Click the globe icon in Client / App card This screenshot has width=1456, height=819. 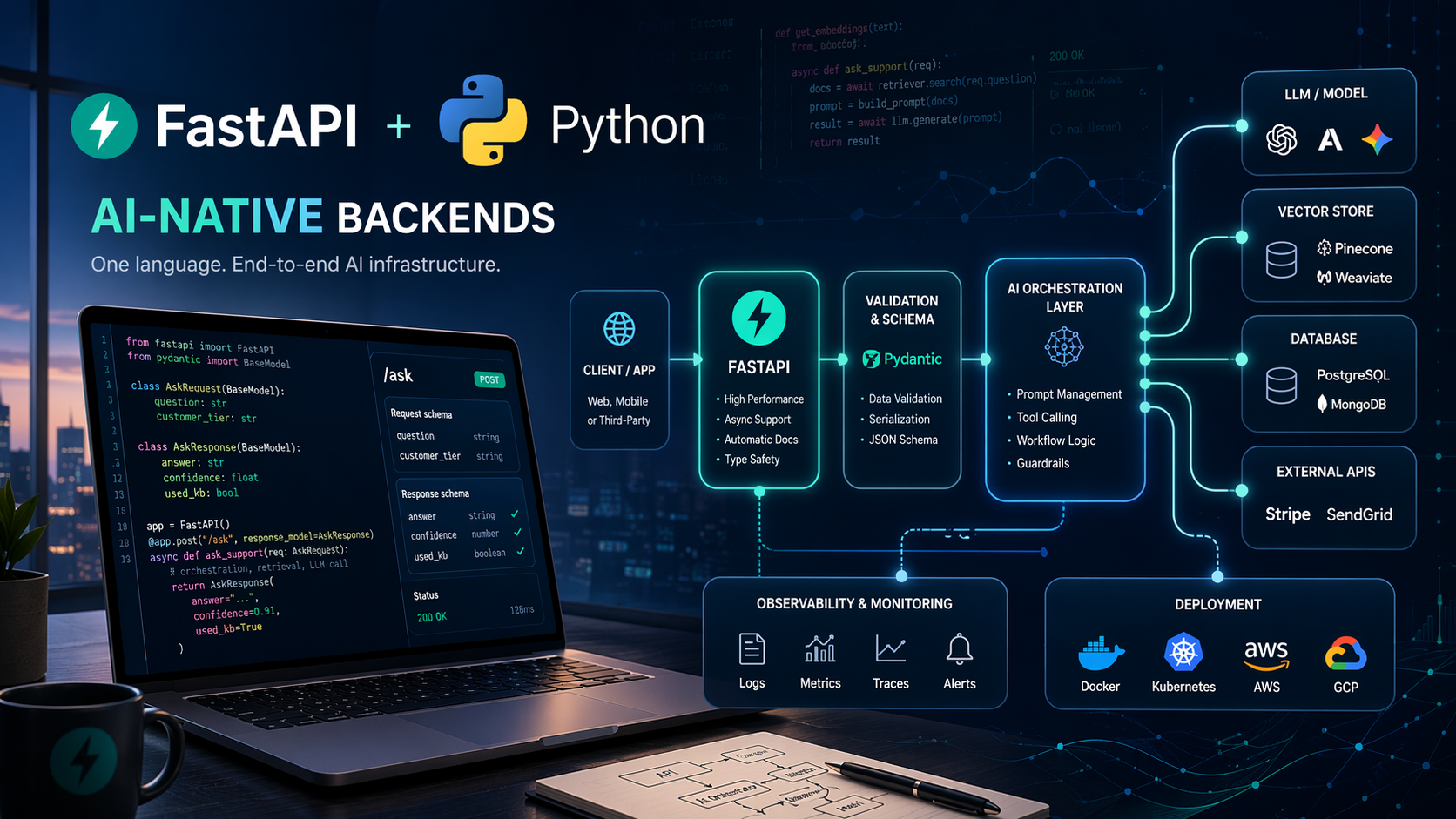(x=619, y=329)
